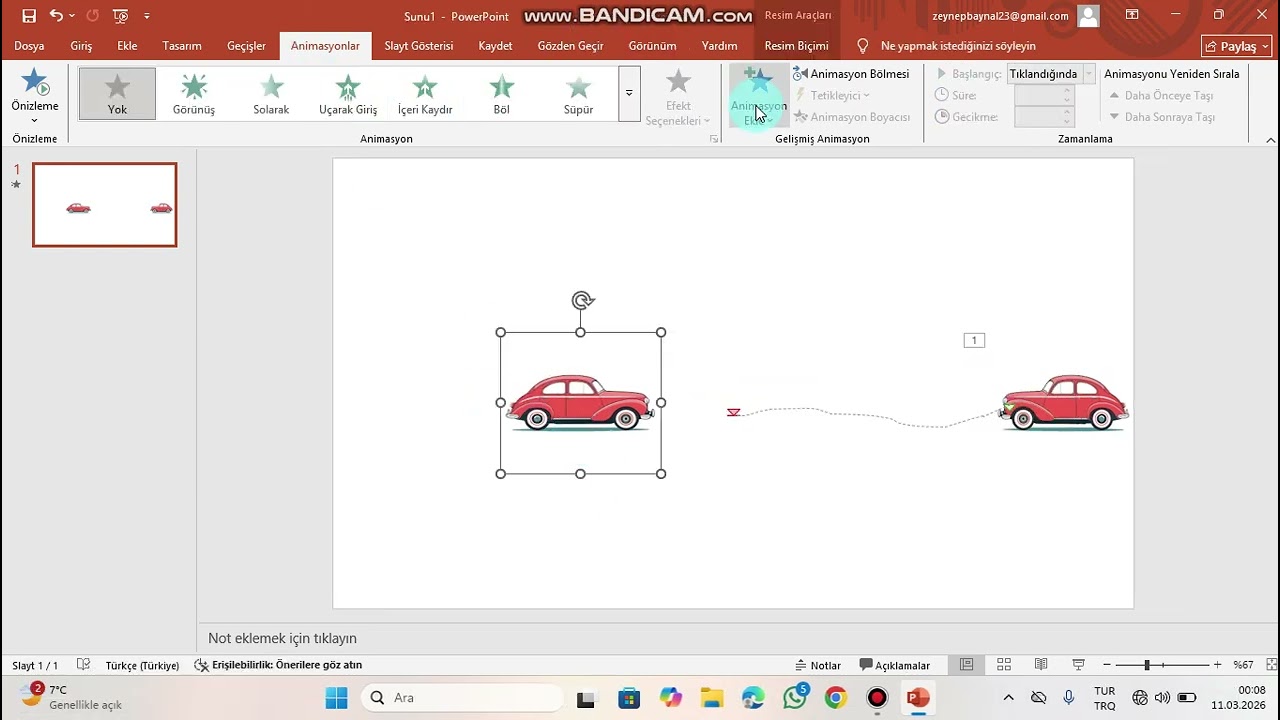Select slide 1 thumbnail
This screenshot has height=720, width=1280.
point(105,205)
